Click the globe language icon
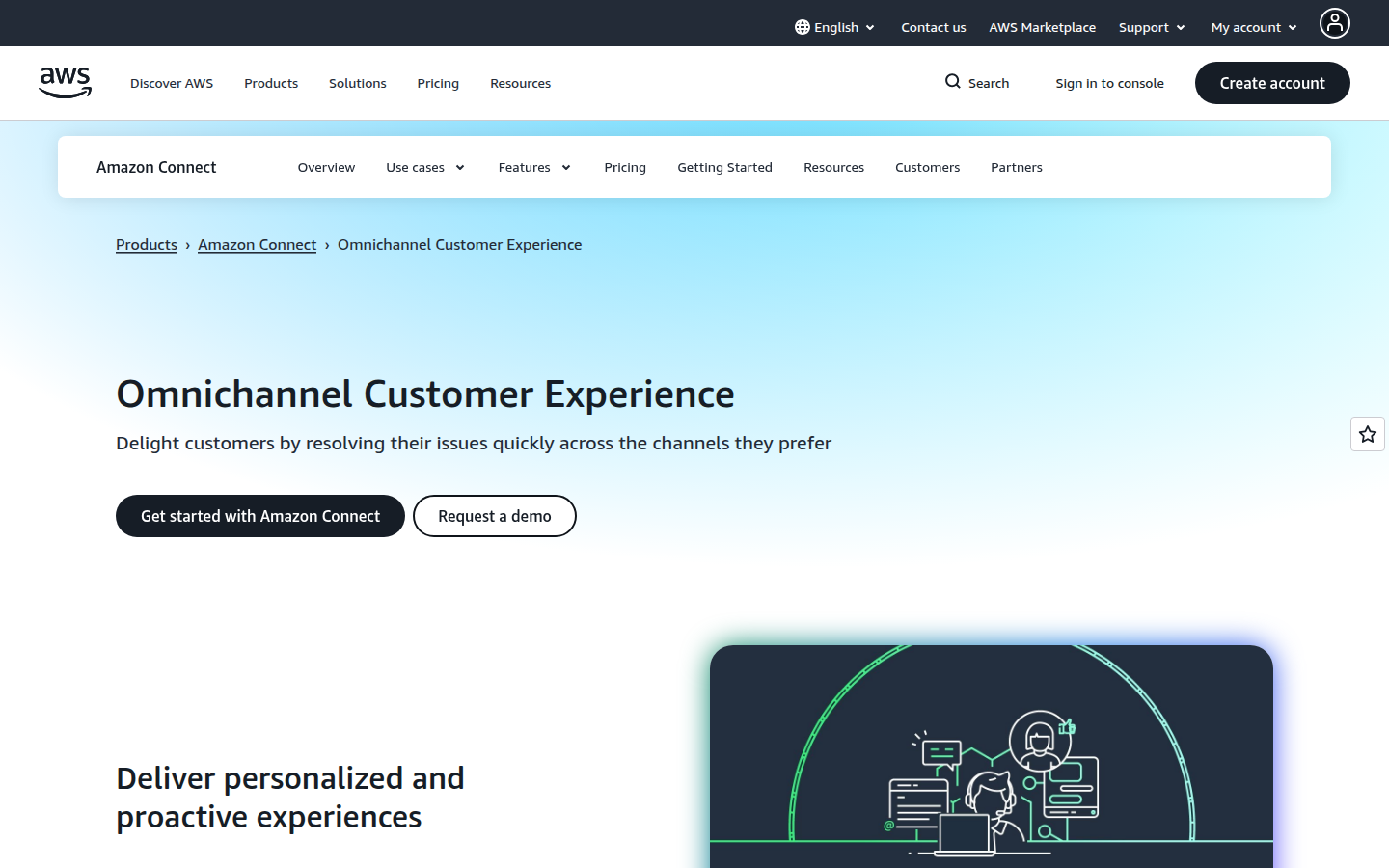The image size is (1389, 868). coord(802,27)
